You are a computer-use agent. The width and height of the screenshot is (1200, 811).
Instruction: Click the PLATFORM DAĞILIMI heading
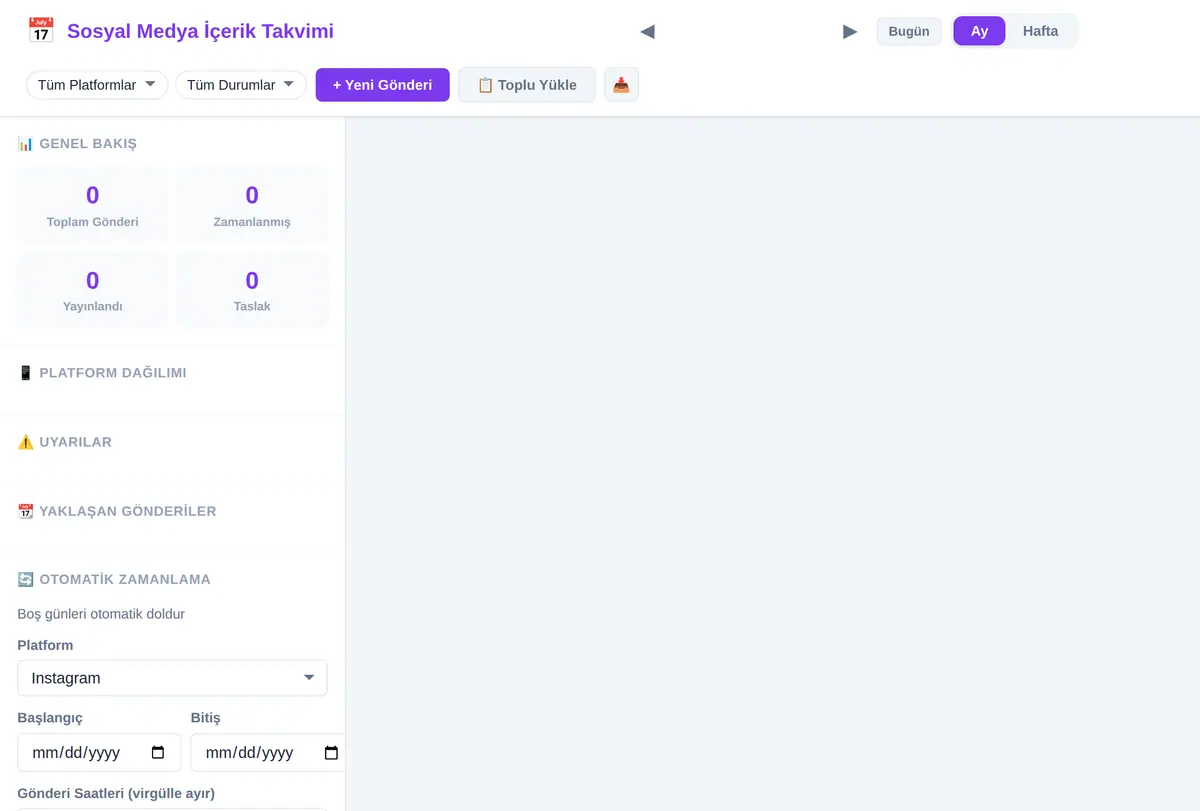click(x=102, y=373)
